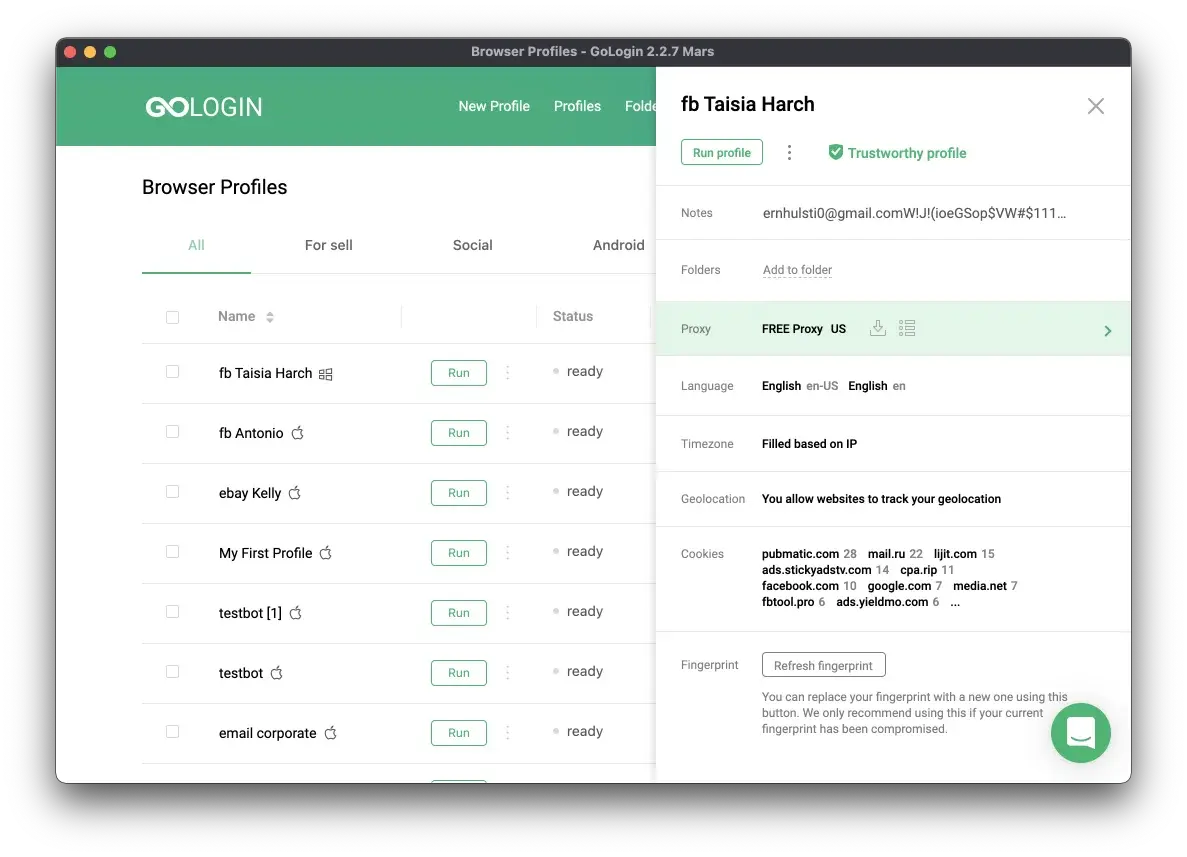Screen dimensions: 1187x857
Task: Click Apple icon next to testbot
Action: [276, 672]
